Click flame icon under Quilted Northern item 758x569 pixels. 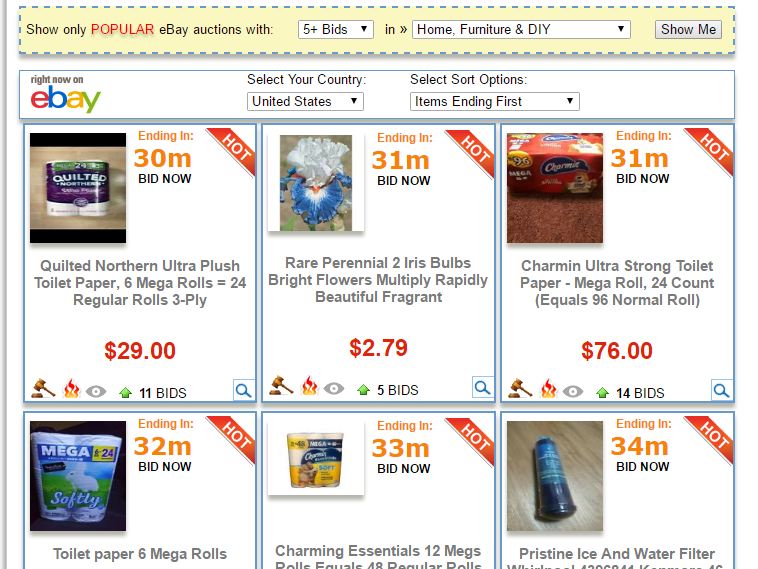[x=71, y=389]
